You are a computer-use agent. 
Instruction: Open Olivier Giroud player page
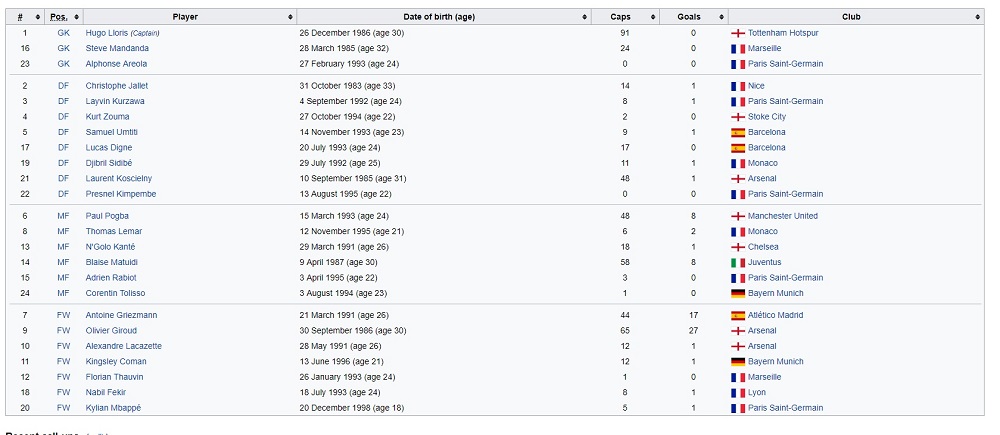(x=111, y=331)
